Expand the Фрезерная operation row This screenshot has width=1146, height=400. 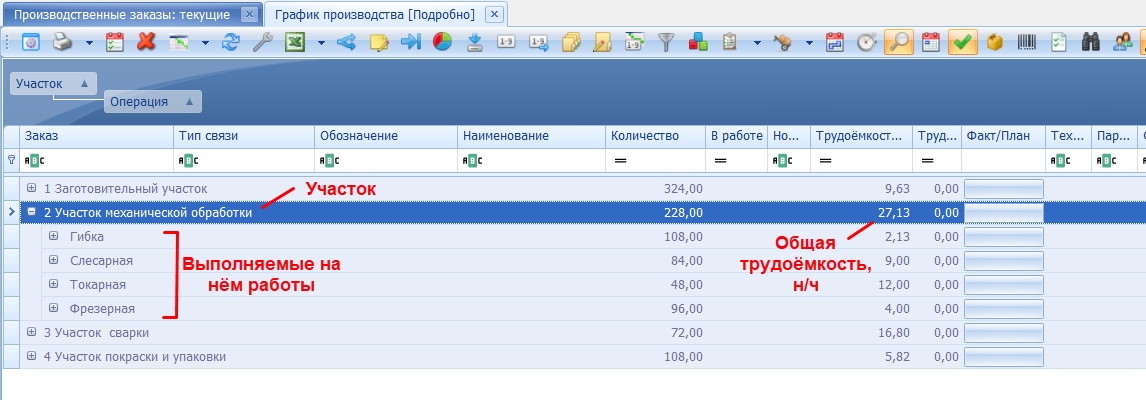point(53,308)
